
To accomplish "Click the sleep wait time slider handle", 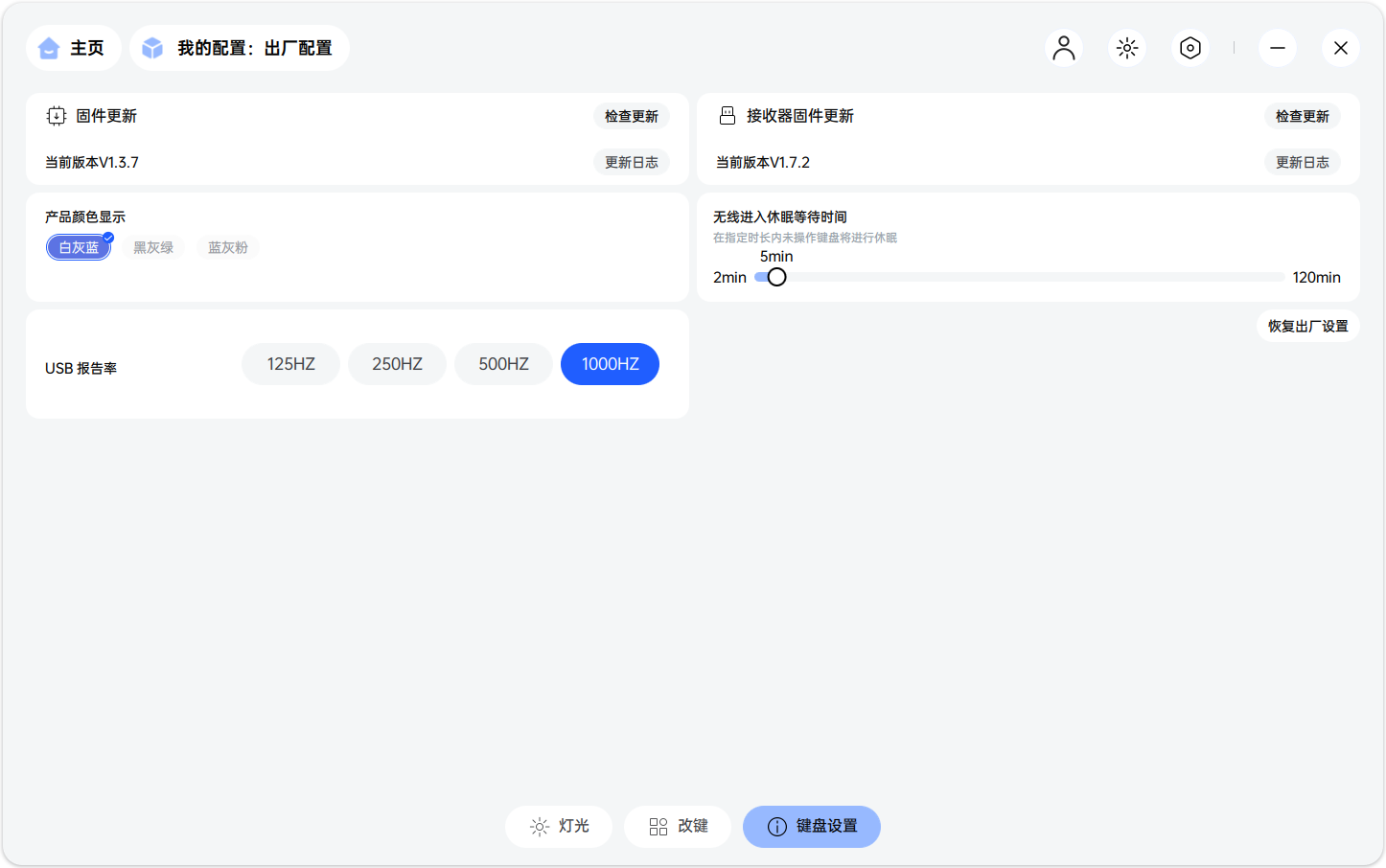I will coord(776,277).
